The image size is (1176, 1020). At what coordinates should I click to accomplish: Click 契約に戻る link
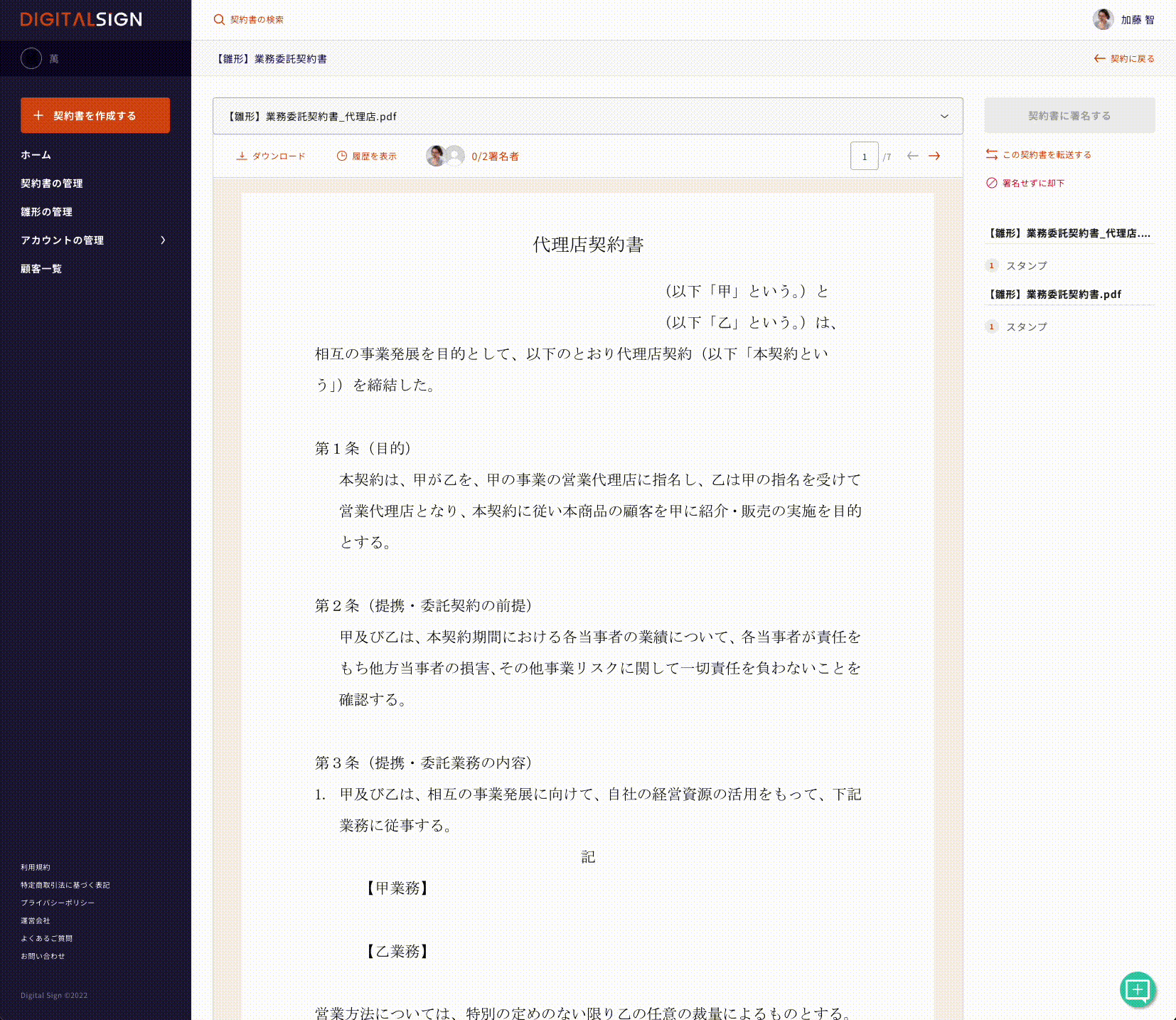(x=1125, y=59)
